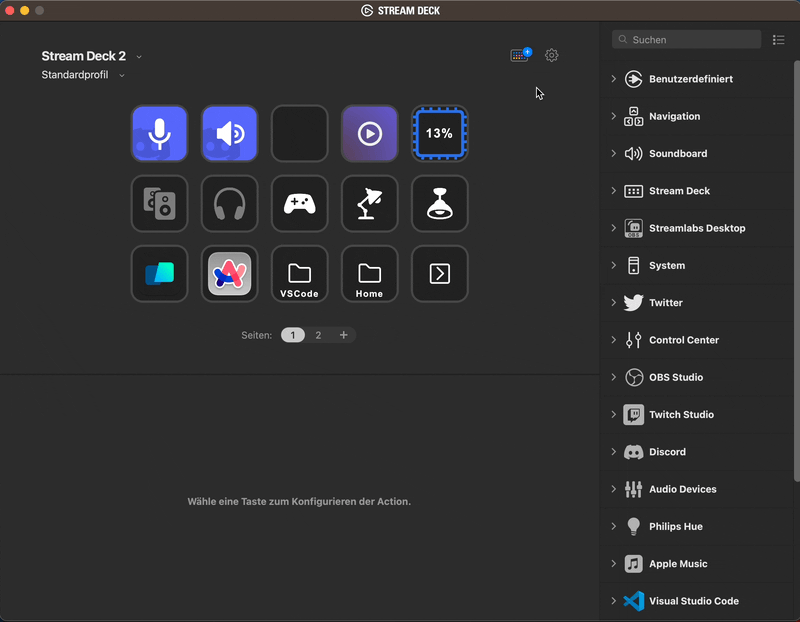Select the teal blue app launcher key

[x=159, y=273]
